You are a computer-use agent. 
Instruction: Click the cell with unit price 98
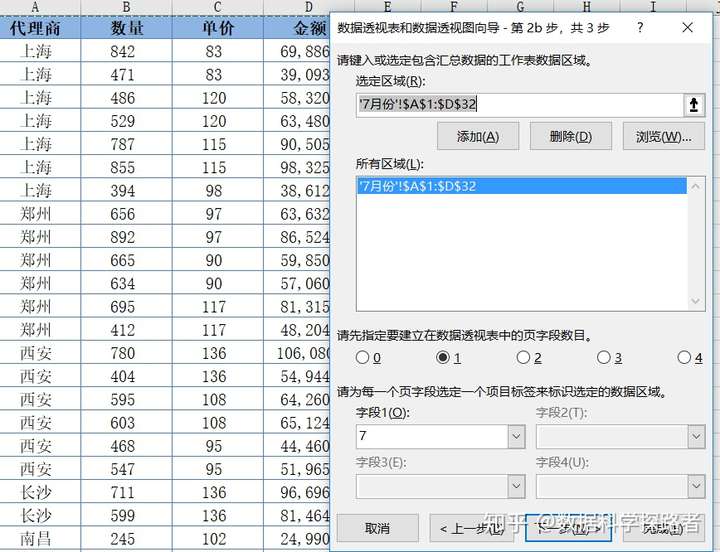pyautogui.click(x=218, y=191)
